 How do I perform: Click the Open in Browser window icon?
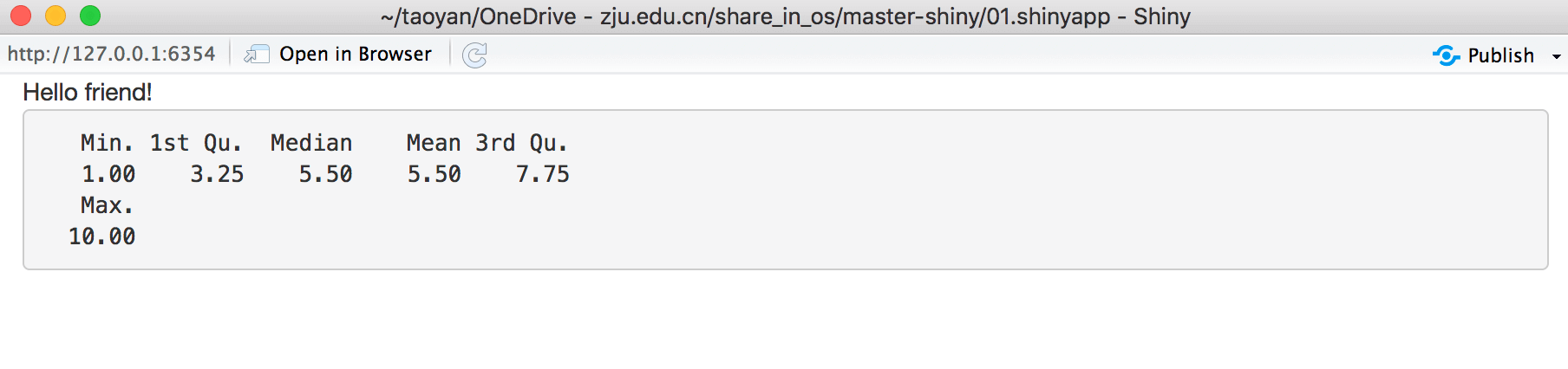[x=256, y=55]
